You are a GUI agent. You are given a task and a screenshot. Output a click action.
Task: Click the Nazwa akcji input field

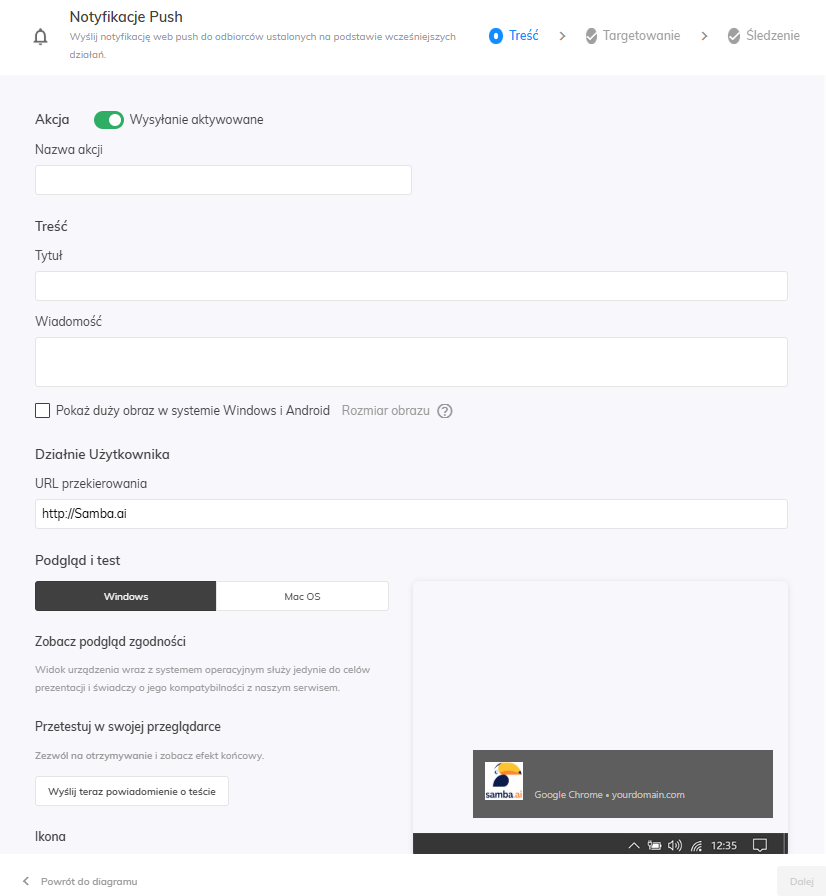click(223, 180)
